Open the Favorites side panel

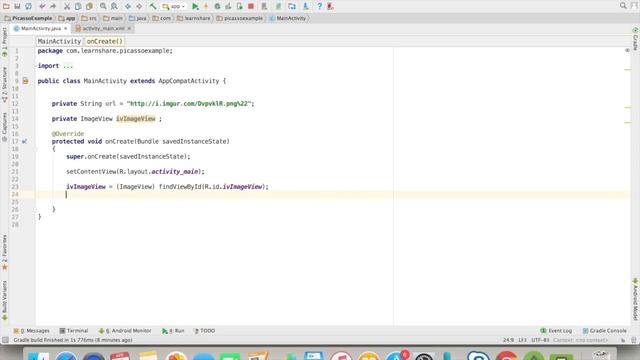(4, 252)
